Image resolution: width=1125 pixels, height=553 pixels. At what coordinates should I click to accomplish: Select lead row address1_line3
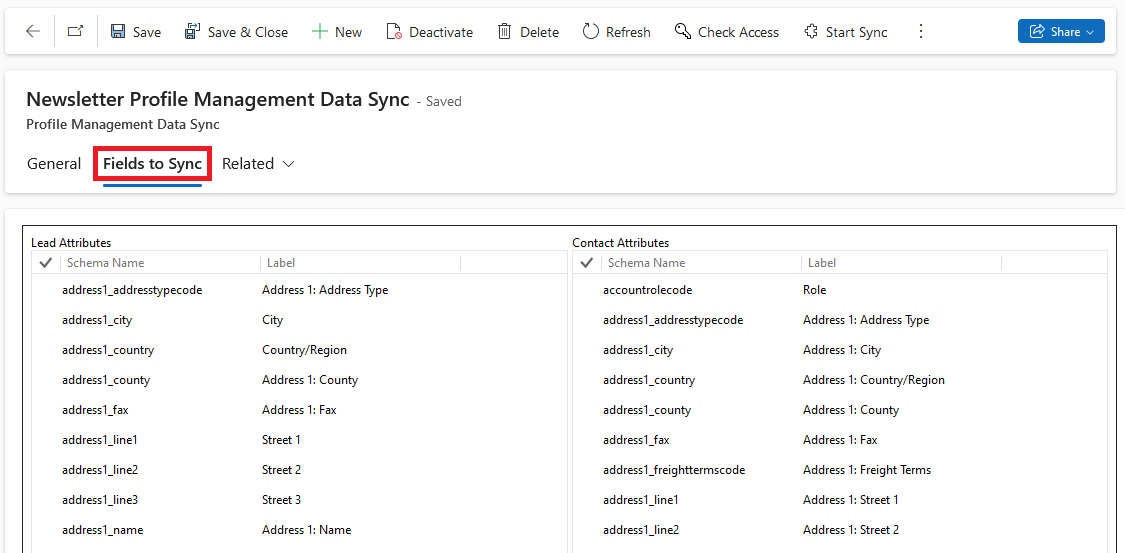tap(299, 500)
